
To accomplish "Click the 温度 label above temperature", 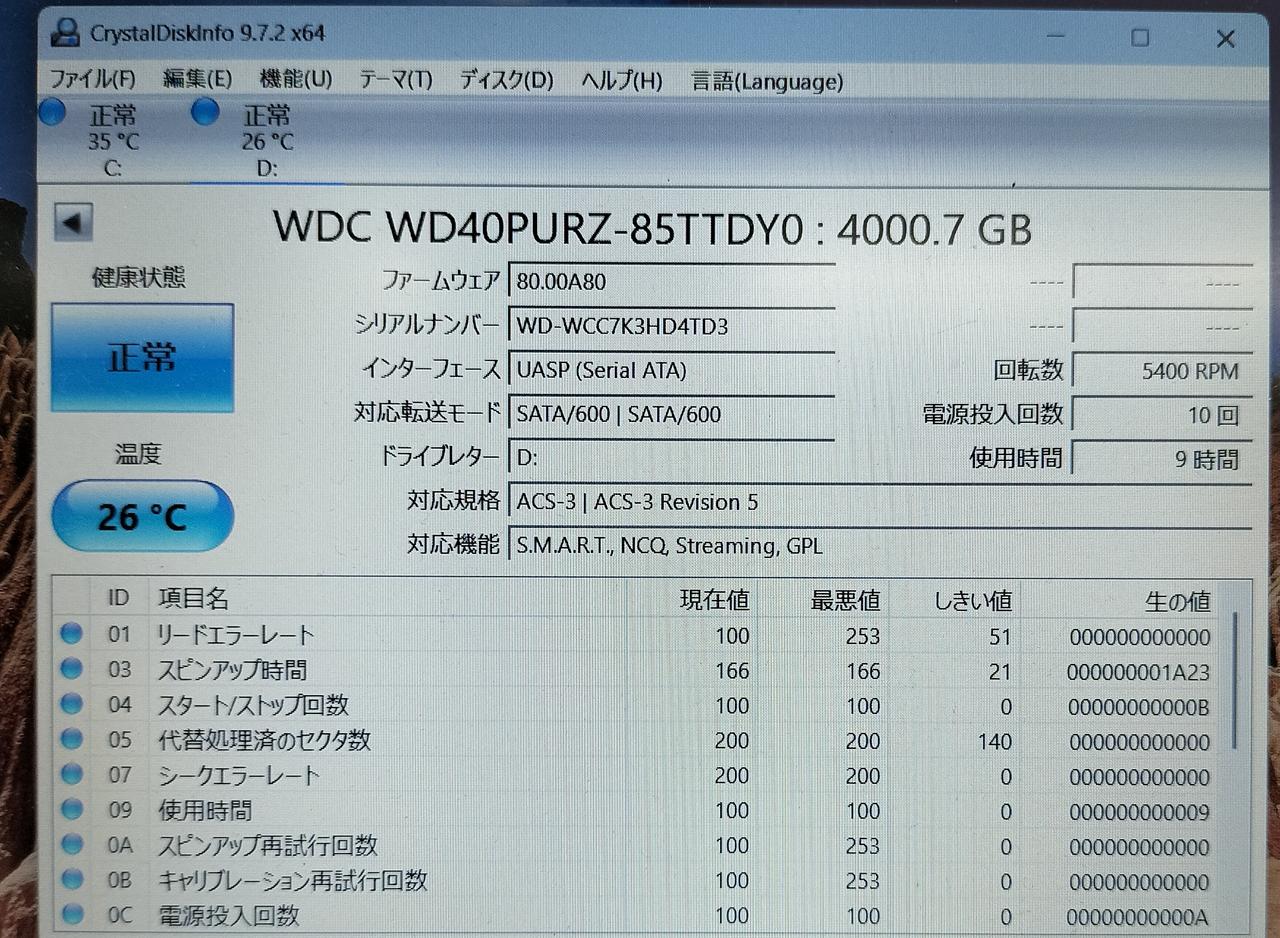I will click(x=138, y=454).
